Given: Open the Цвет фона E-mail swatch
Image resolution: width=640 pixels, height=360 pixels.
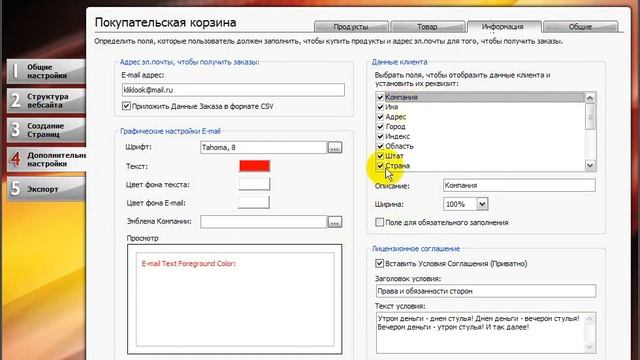Looking at the screenshot, I should point(254,202).
